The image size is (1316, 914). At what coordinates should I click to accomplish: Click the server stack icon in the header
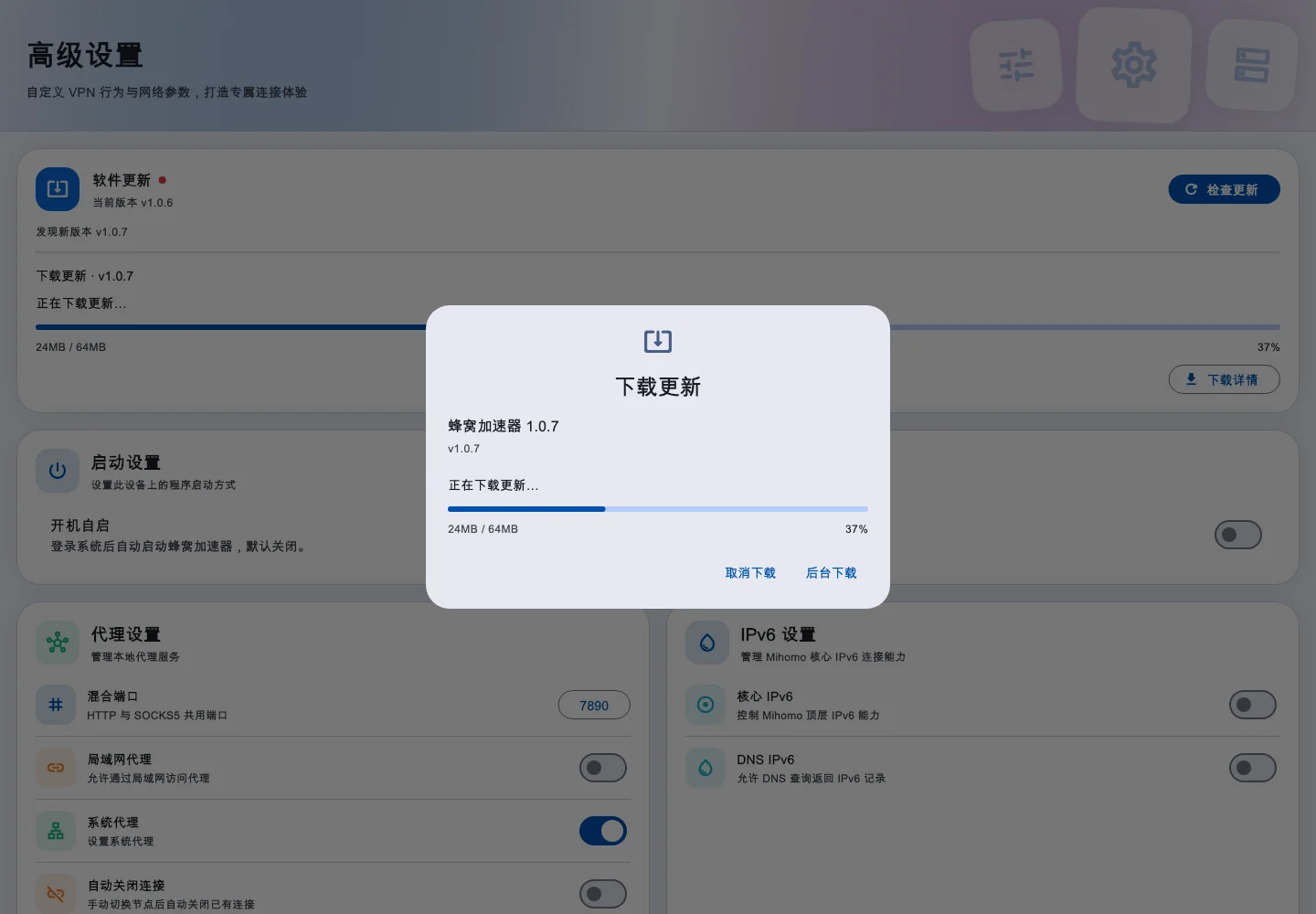1252,65
